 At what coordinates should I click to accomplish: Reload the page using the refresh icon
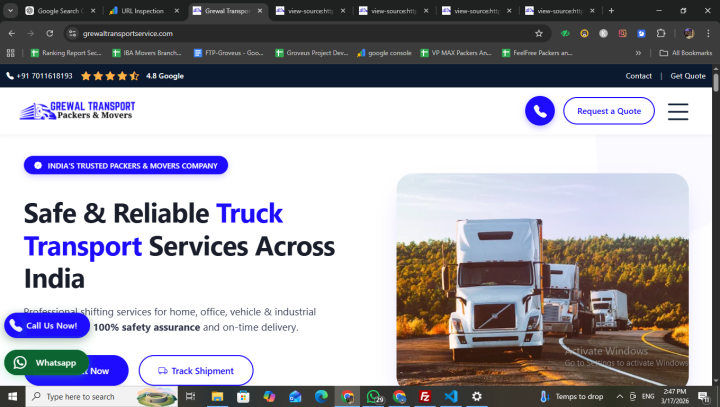coord(50,34)
